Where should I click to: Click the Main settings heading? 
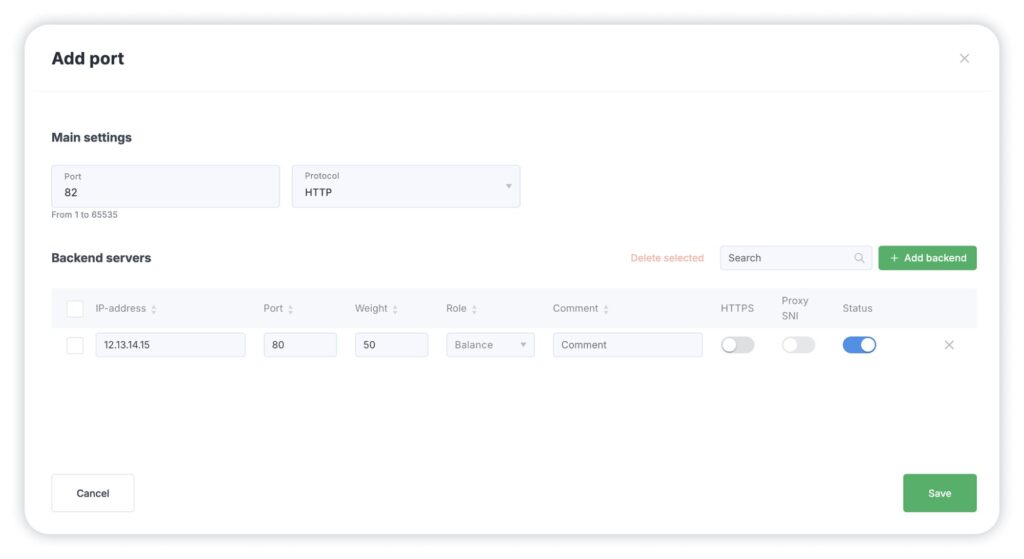coord(91,137)
